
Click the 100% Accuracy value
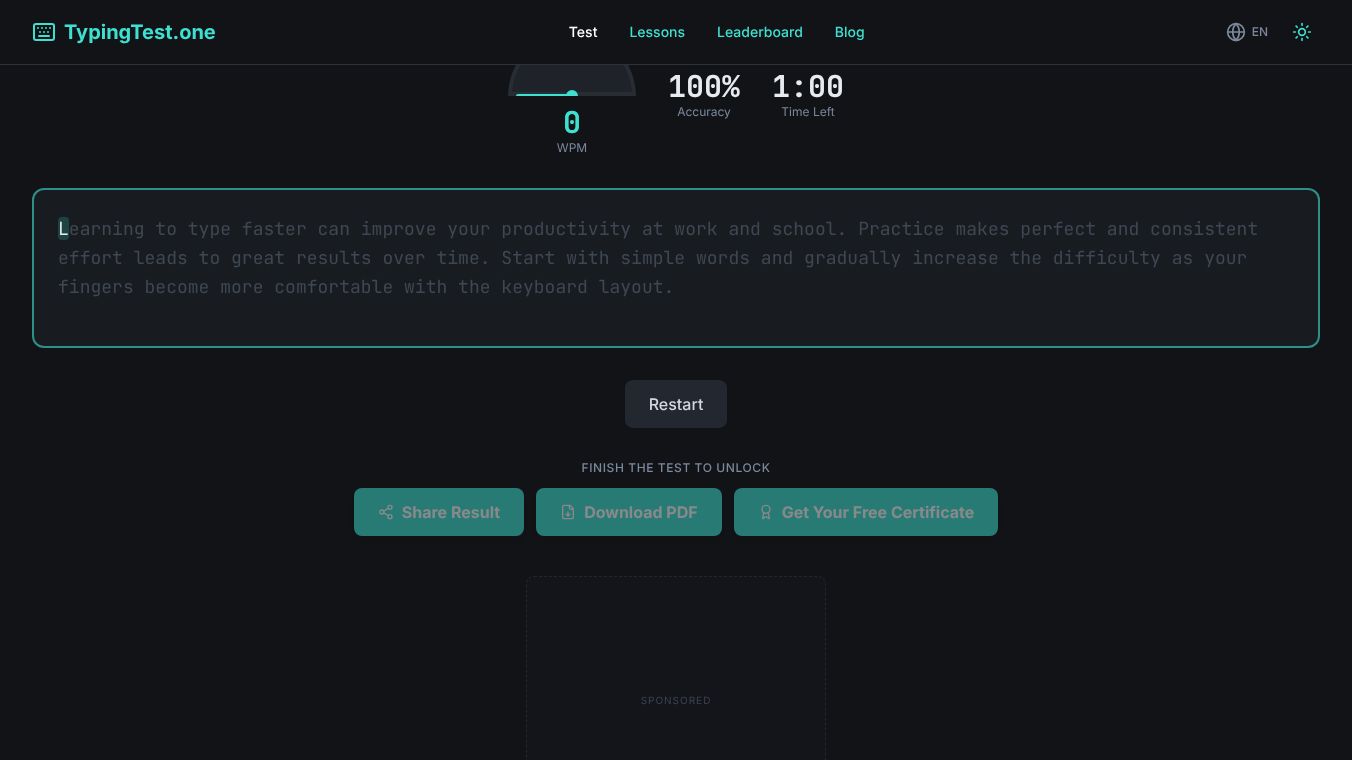click(x=704, y=87)
